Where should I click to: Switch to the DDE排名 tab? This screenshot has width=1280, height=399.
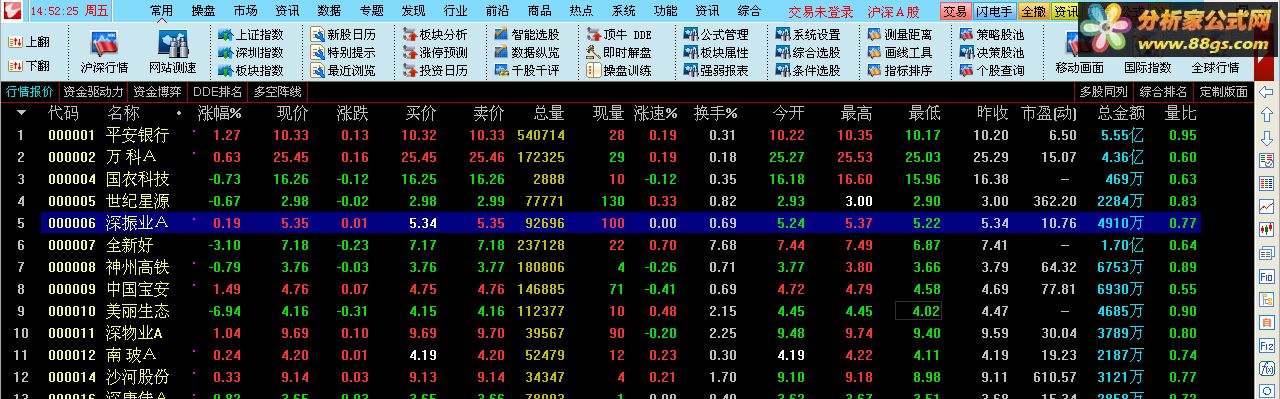coord(218,91)
